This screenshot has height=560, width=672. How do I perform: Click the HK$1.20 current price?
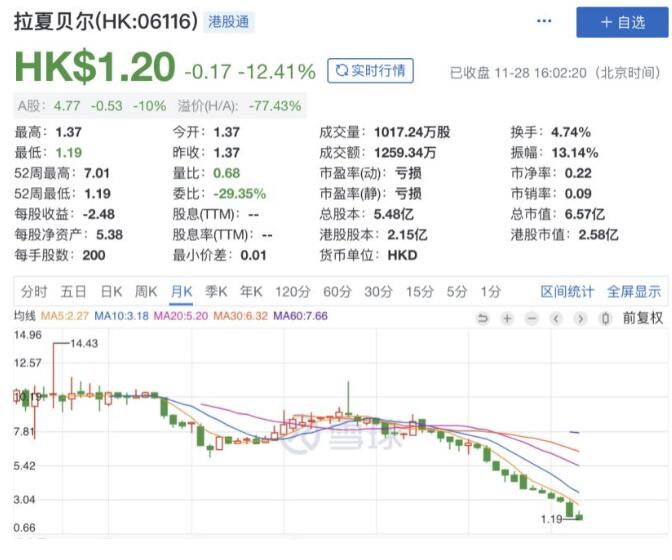click(95, 67)
